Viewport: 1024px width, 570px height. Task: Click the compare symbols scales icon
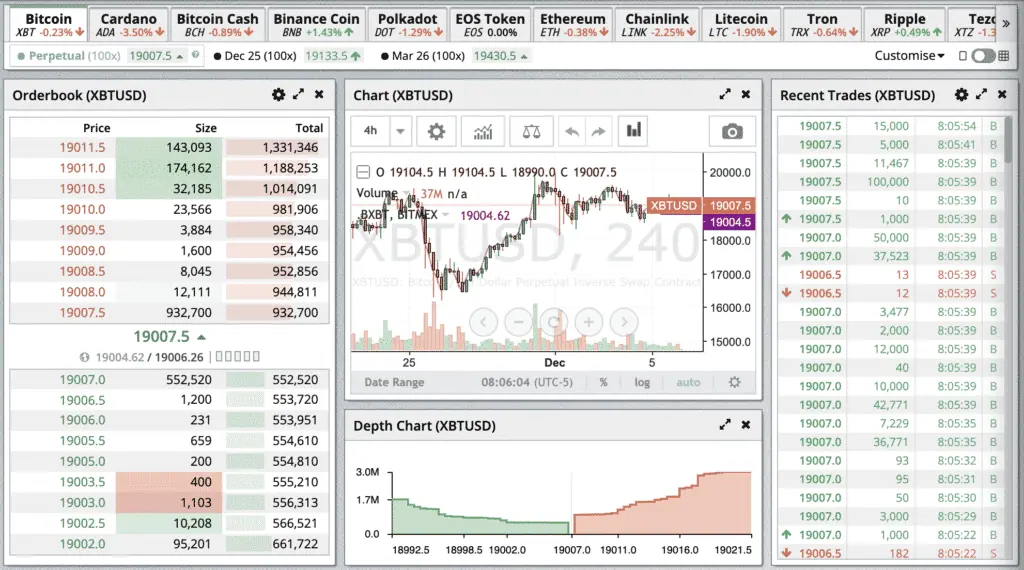point(531,131)
